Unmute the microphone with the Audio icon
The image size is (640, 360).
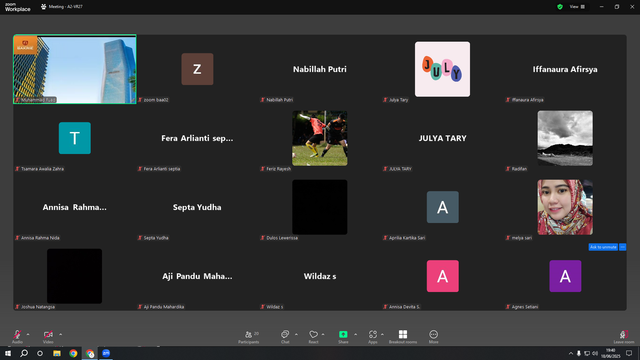[x=17, y=334]
